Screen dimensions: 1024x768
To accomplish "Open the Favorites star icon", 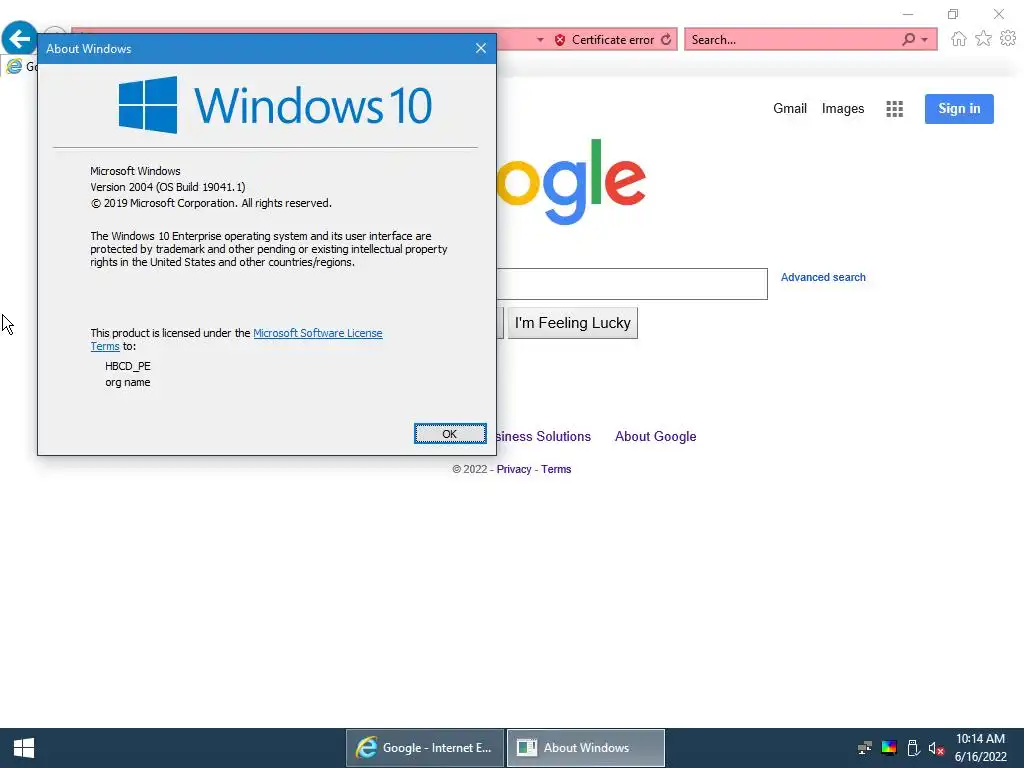I will (x=983, y=39).
